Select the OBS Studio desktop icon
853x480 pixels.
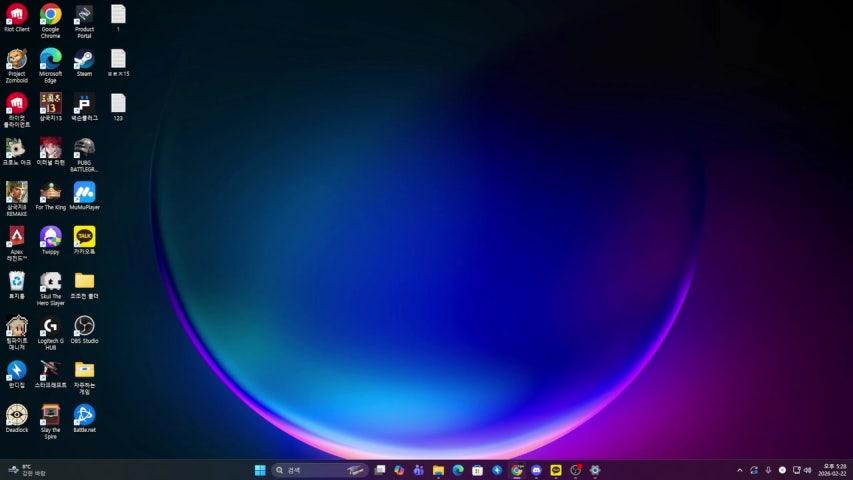(84, 325)
